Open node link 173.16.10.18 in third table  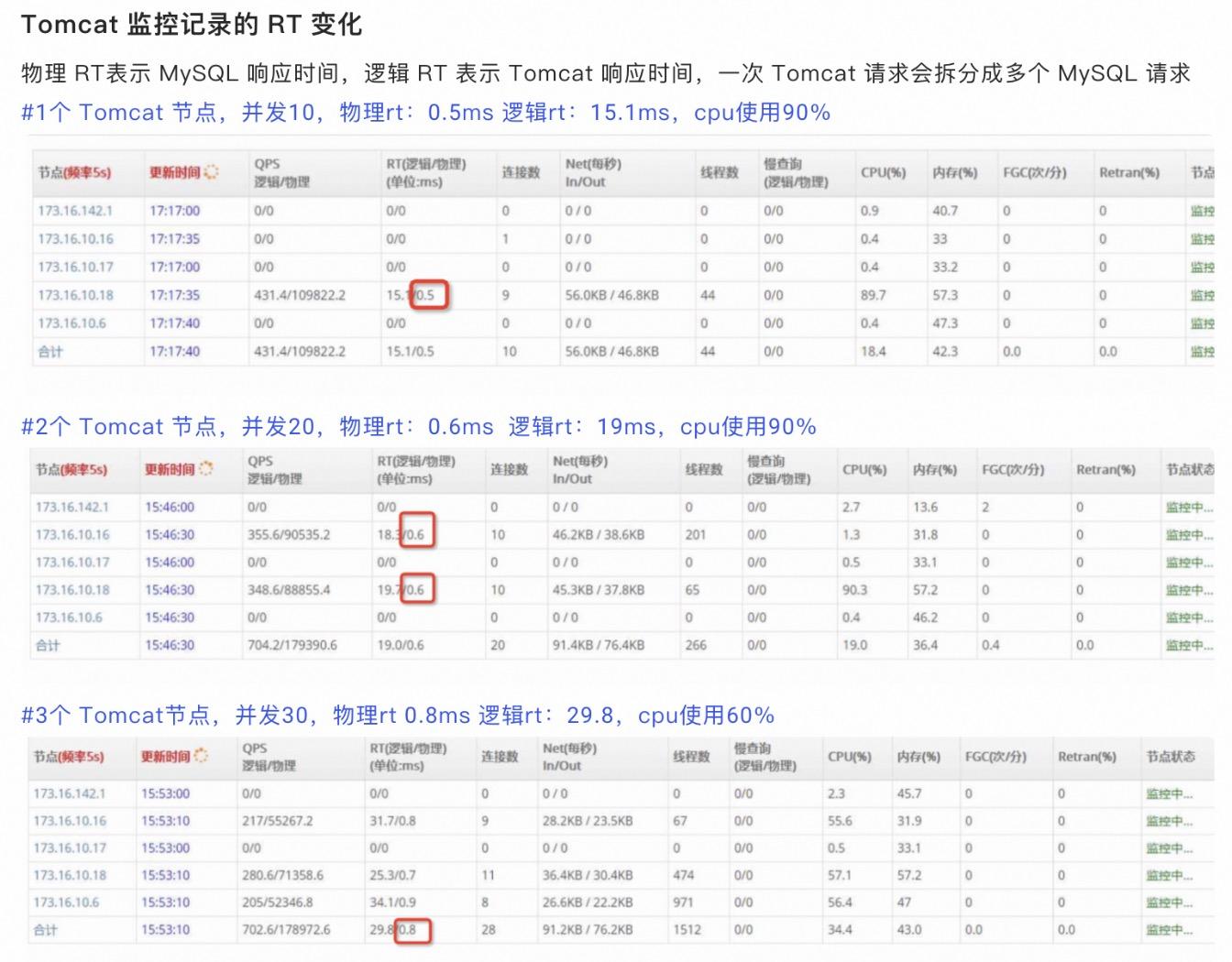(72, 875)
